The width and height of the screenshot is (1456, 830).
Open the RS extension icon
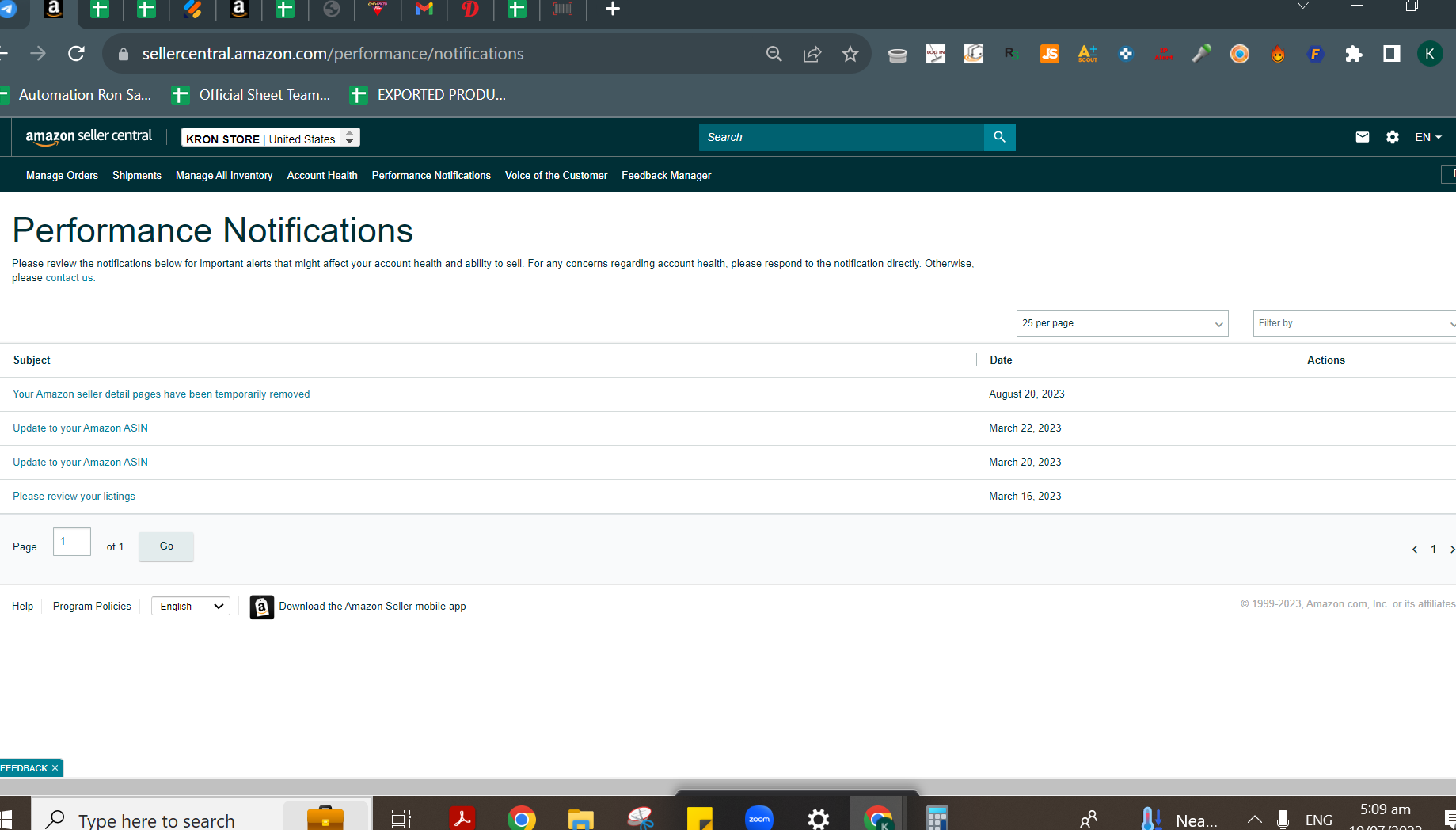(1012, 54)
